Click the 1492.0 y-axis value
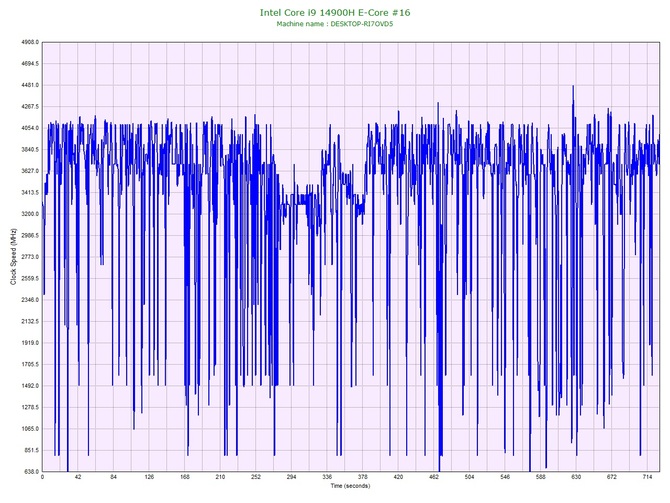 point(30,386)
